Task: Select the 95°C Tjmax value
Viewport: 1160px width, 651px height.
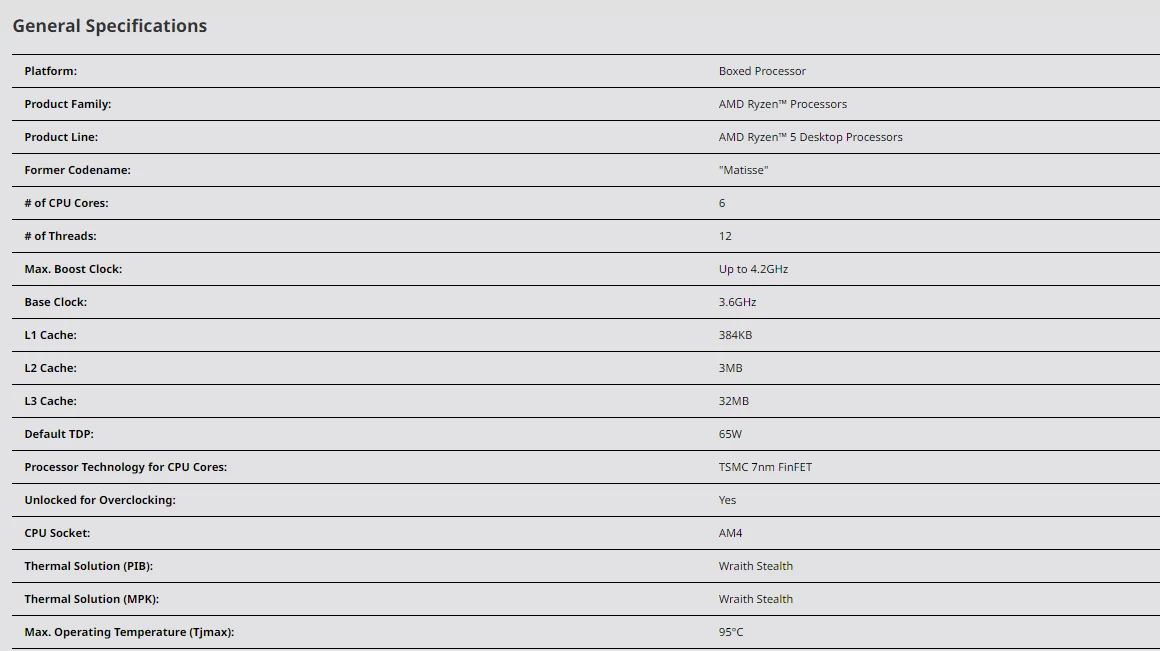Action: [731, 632]
